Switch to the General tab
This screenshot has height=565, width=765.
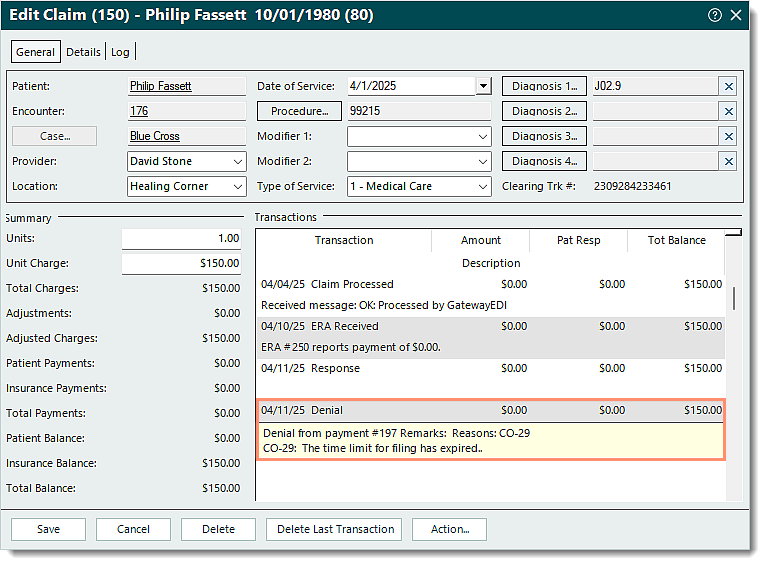[x=36, y=52]
